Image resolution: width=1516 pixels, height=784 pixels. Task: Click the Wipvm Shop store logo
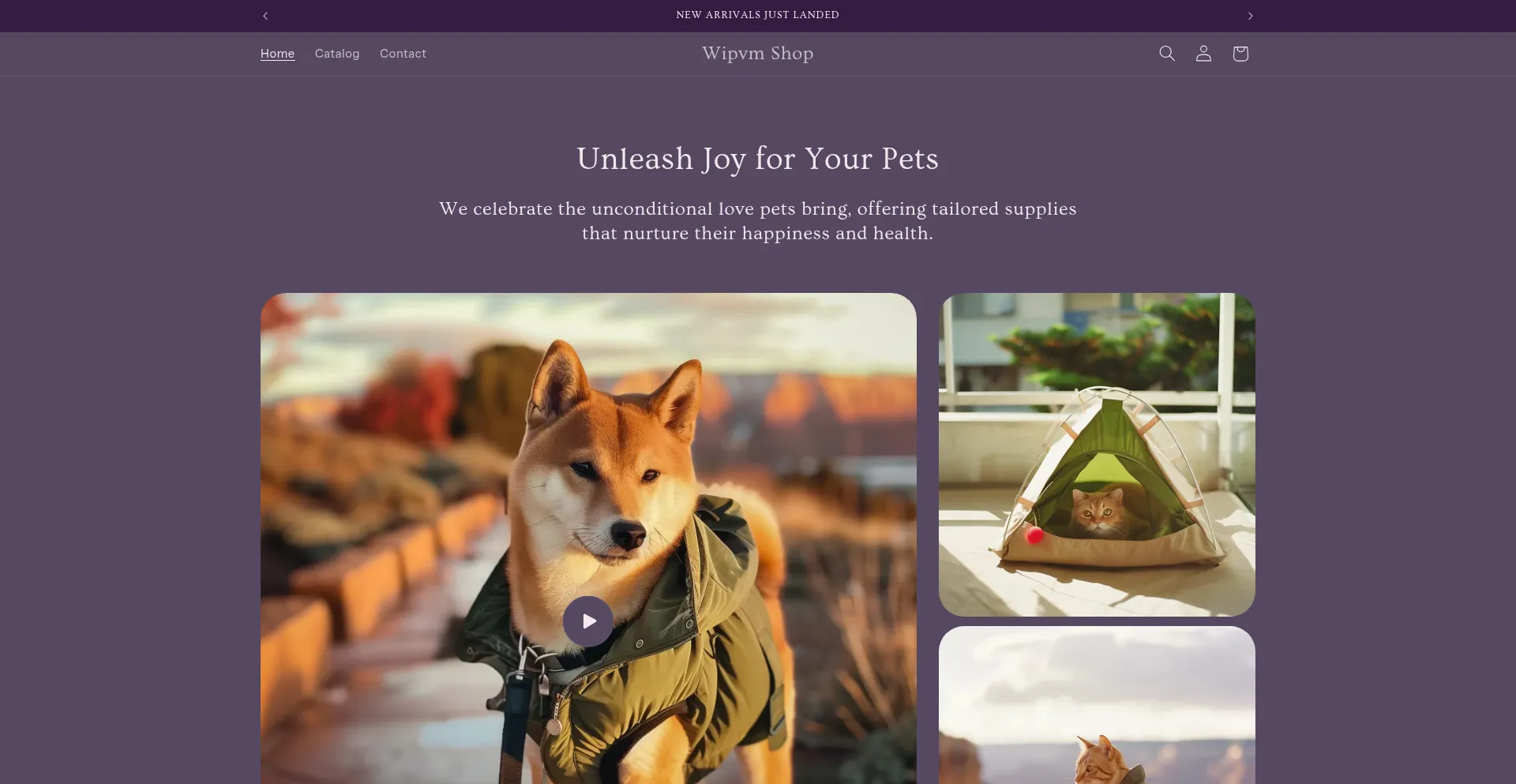(758, 53)
